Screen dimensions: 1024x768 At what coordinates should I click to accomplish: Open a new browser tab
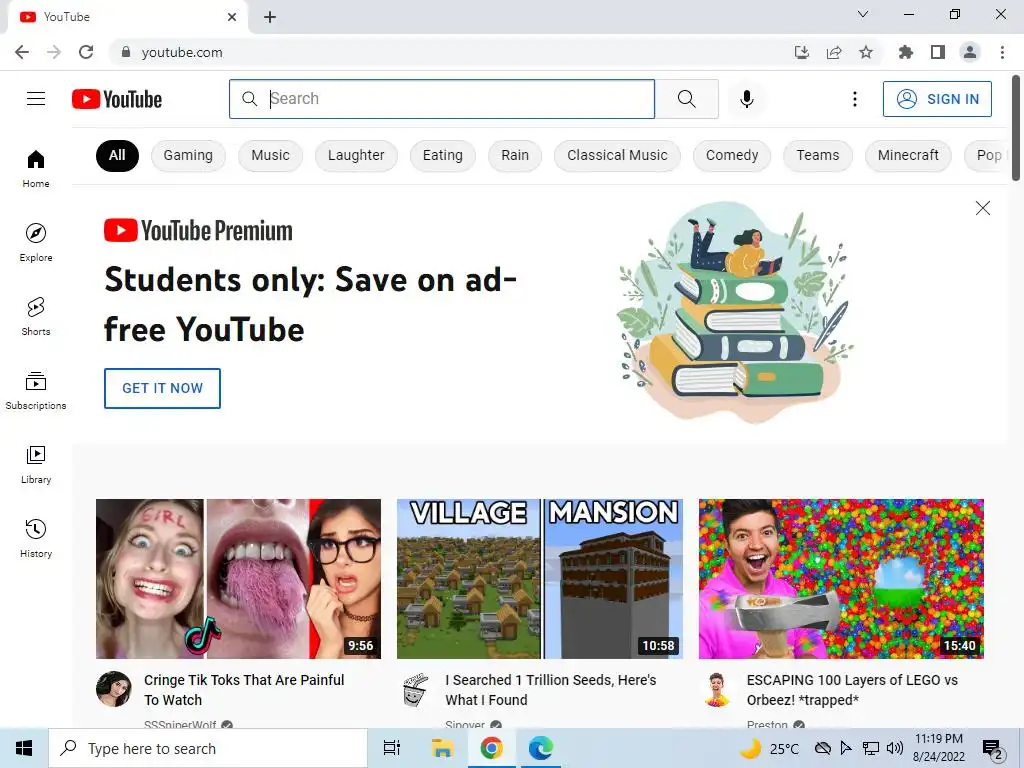270,17
